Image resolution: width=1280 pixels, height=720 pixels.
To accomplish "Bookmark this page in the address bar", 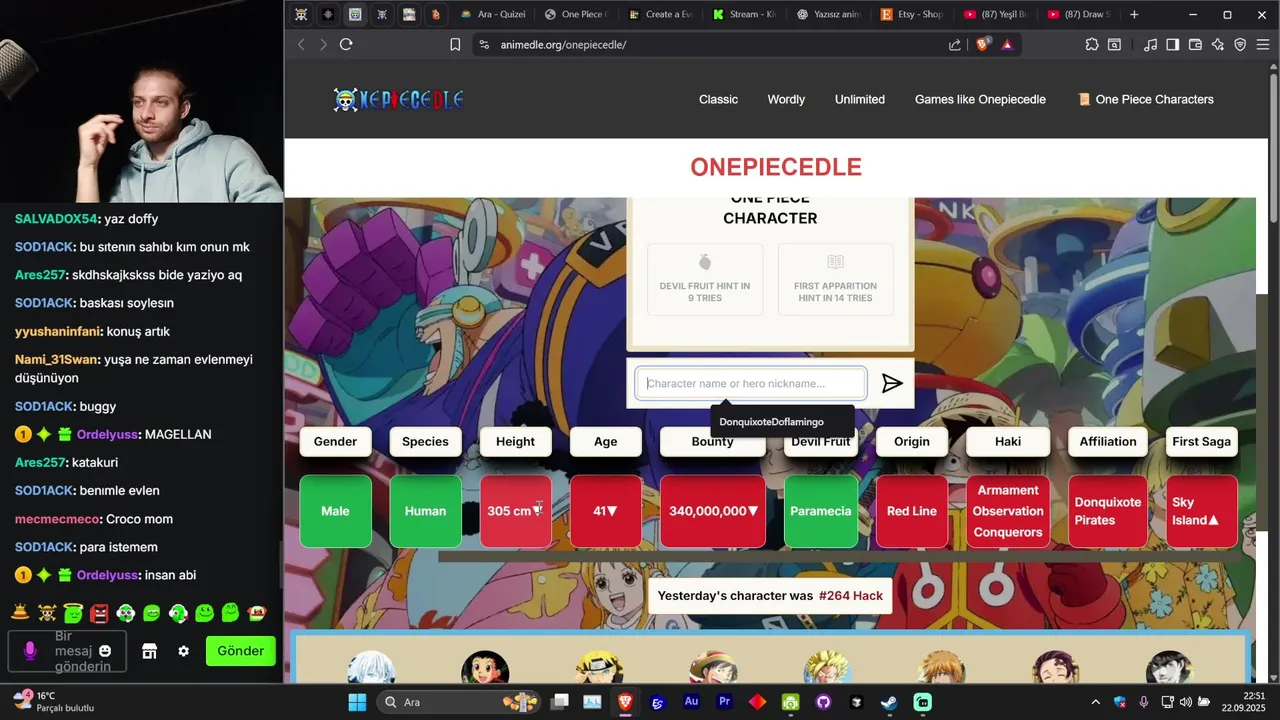I will point(455,44).
